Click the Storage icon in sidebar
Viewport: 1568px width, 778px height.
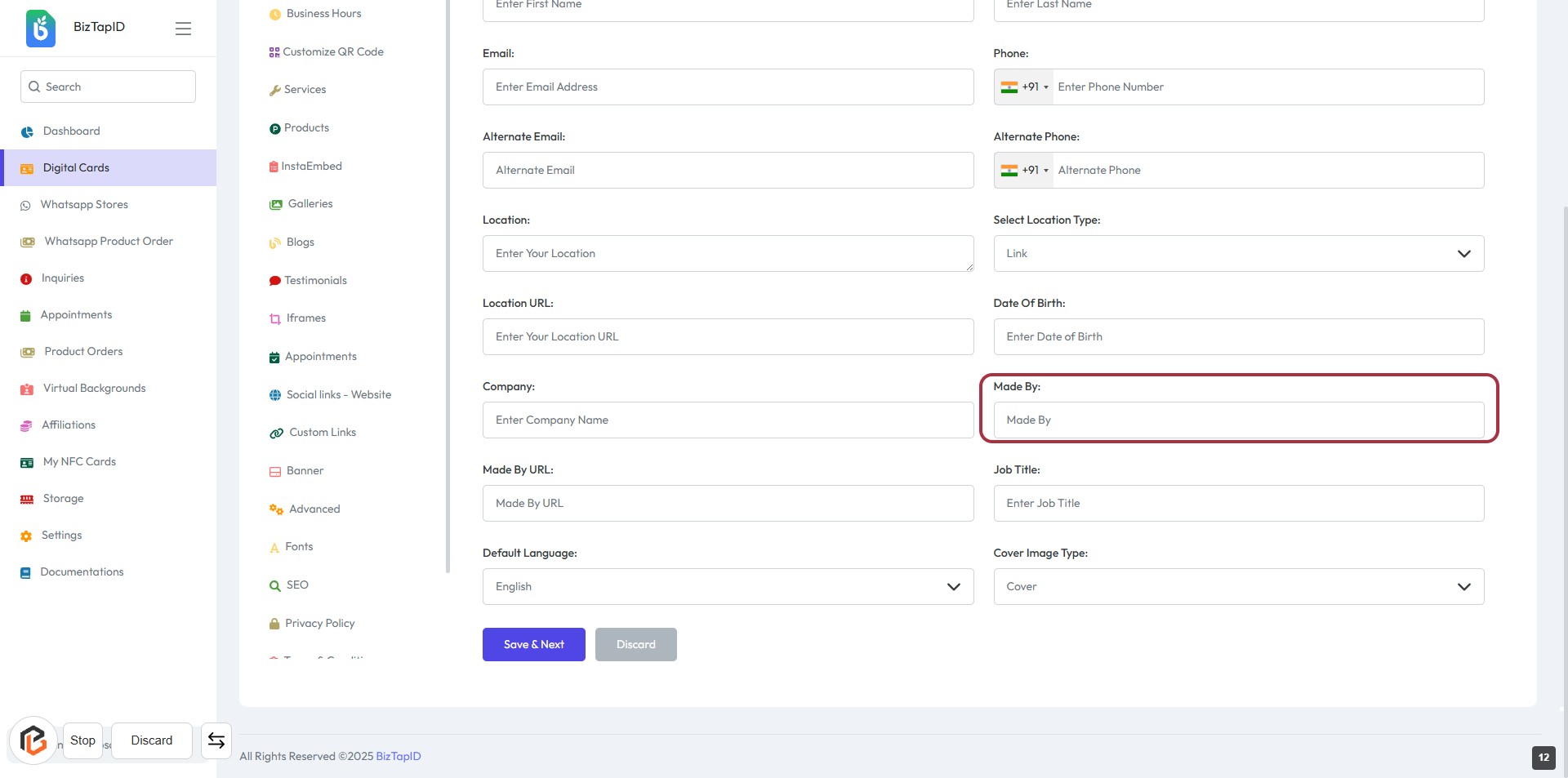pyautogui.click(x=27, y=499)
